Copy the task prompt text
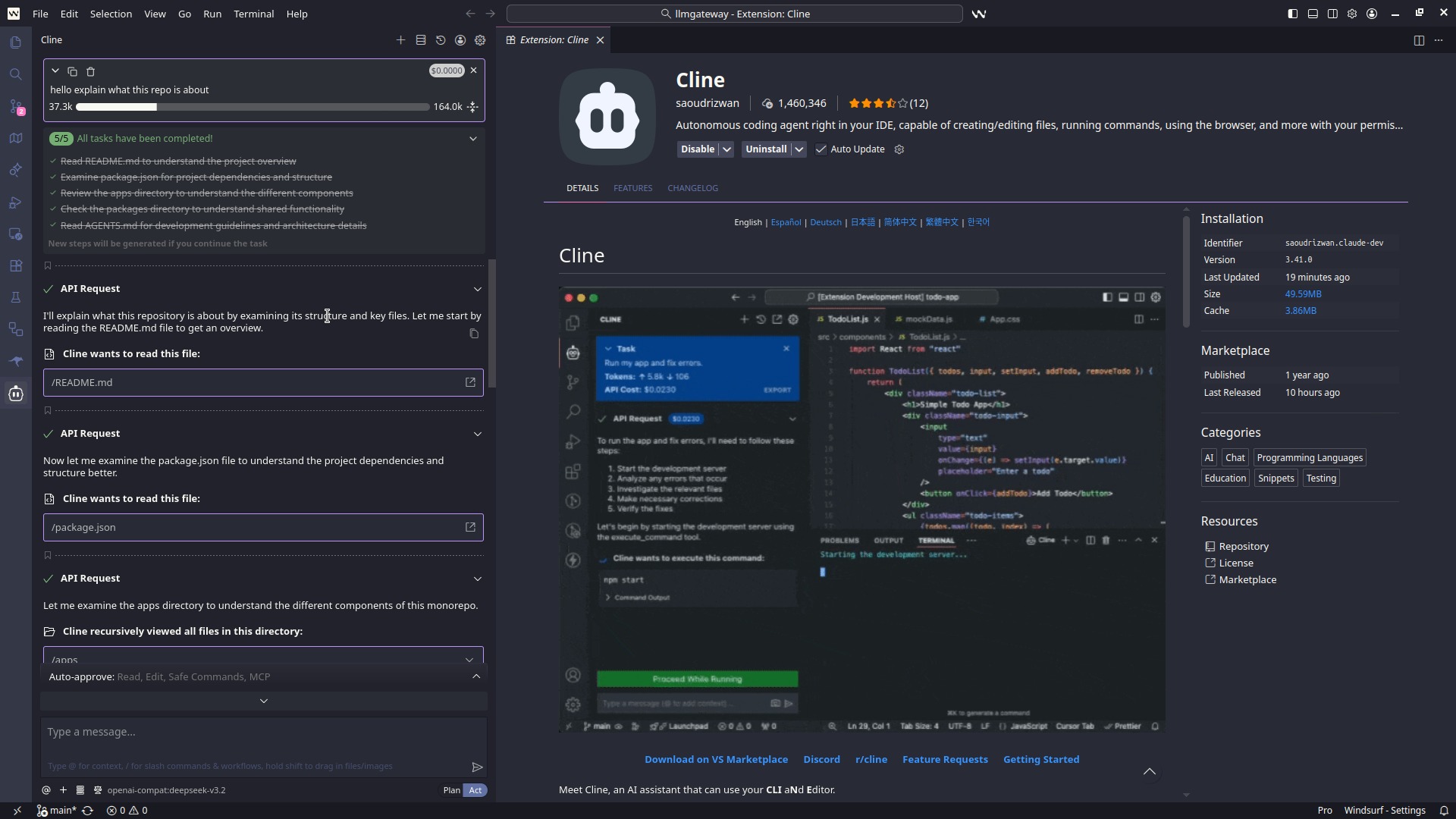Image resolution: width=1456 pixels, height=819 pixels. 72,71
